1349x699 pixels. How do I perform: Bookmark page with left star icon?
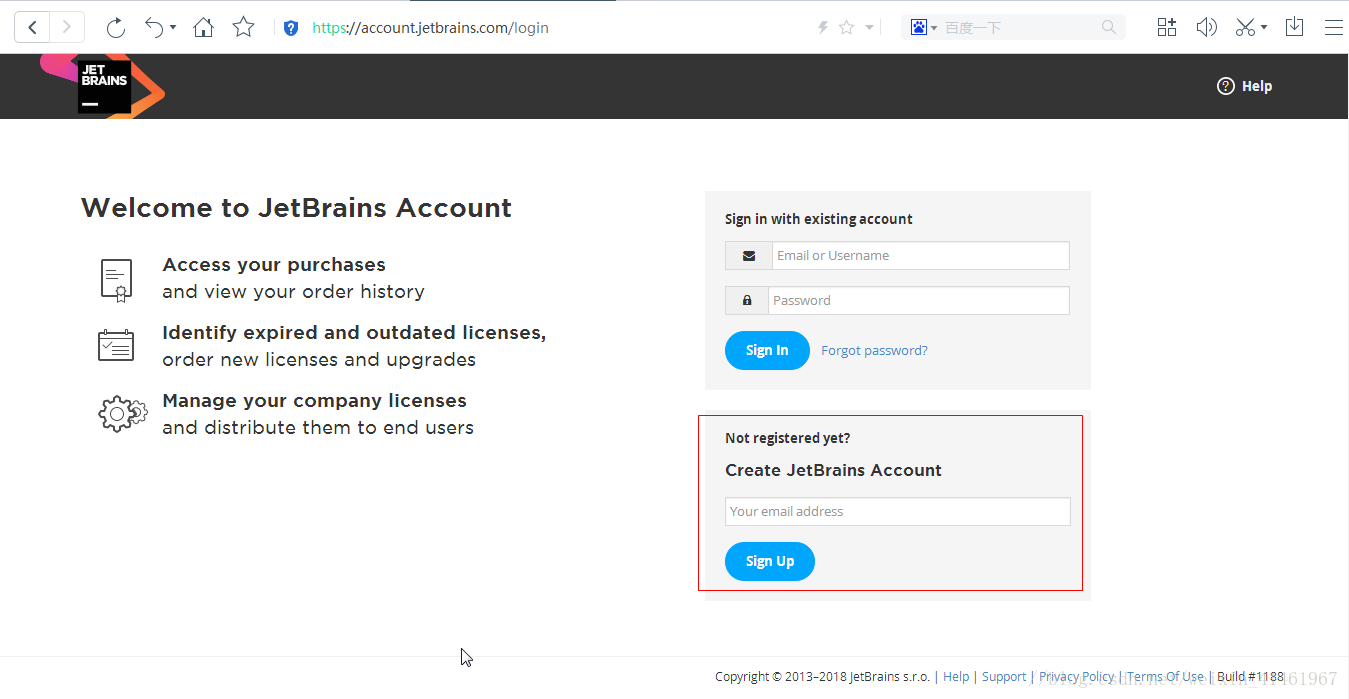pyautogui.click(x=243, y=27)
